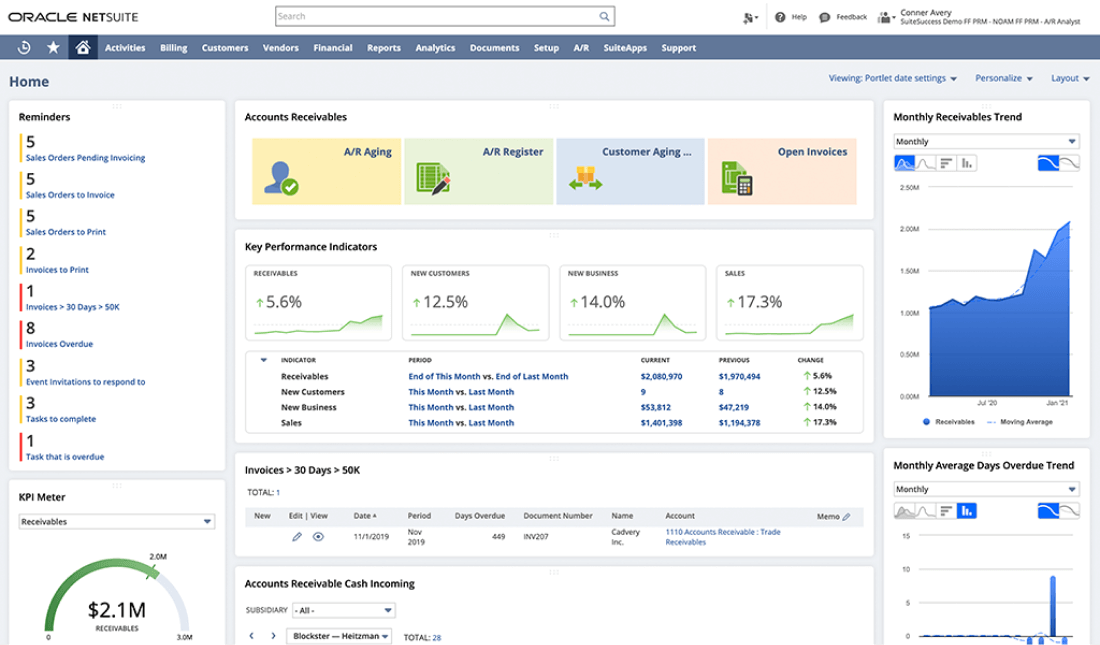Open the A/R Aging shortcut tile

pyautogui.click(x=325, y=171)
